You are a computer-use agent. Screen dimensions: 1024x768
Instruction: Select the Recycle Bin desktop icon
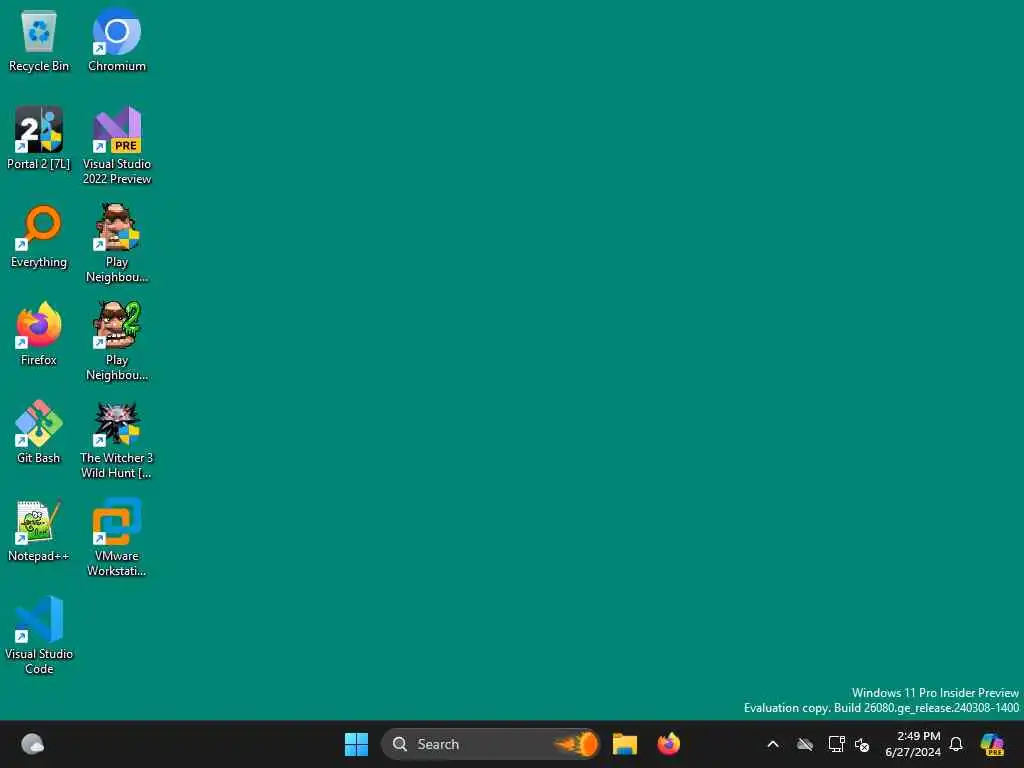pos(39,40)
